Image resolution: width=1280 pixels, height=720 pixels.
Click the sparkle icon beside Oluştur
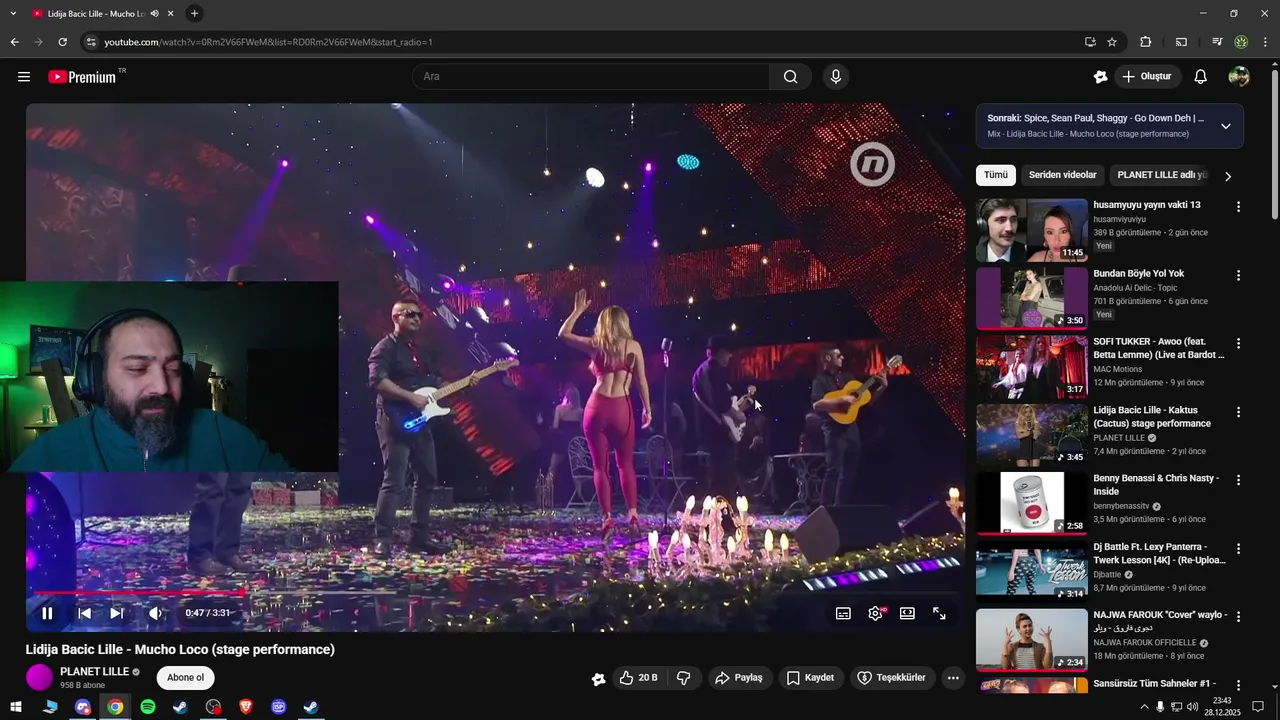1101,77
